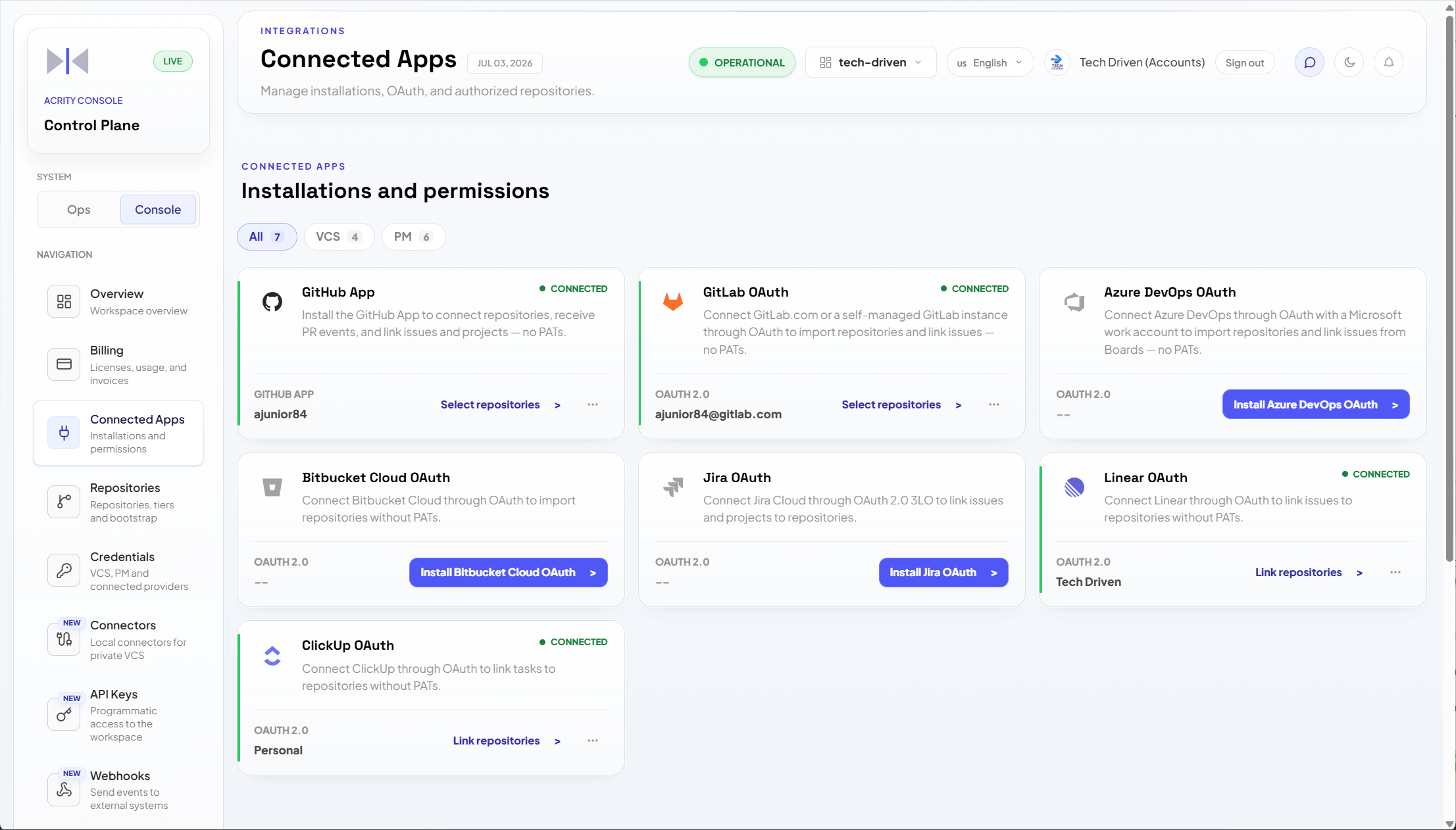Click the Jira logo icon
Viewport: 1456px width, 830px height.
[x=673, y=487]
